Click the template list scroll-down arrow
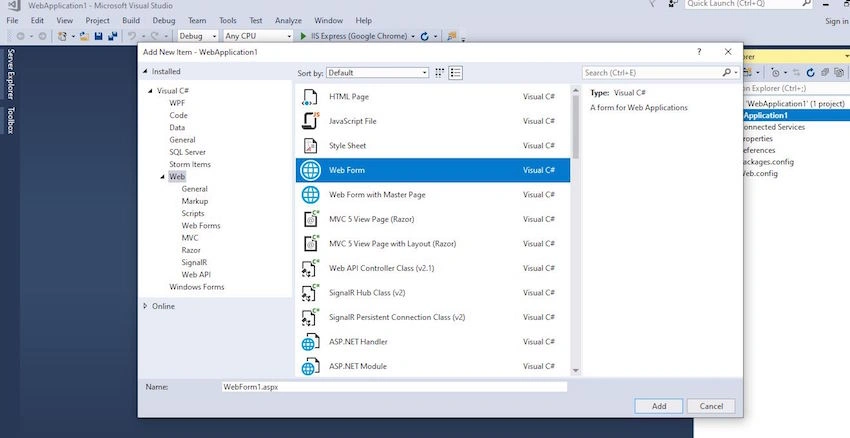This screenshot has height=438, width=850. (x=576, y=371)
